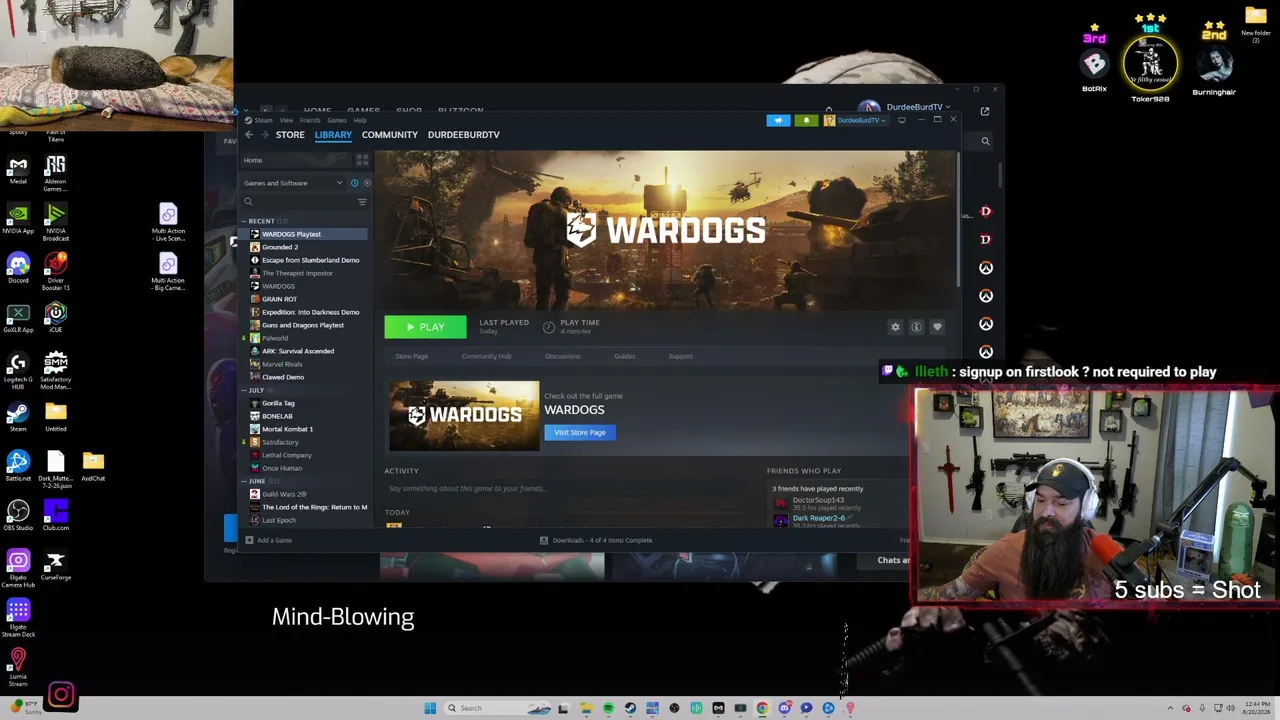Select Grounded 2 in the library list
The width and height of the screenshot is (1280, 720).
pyautogui.click(x=305, y=247)
